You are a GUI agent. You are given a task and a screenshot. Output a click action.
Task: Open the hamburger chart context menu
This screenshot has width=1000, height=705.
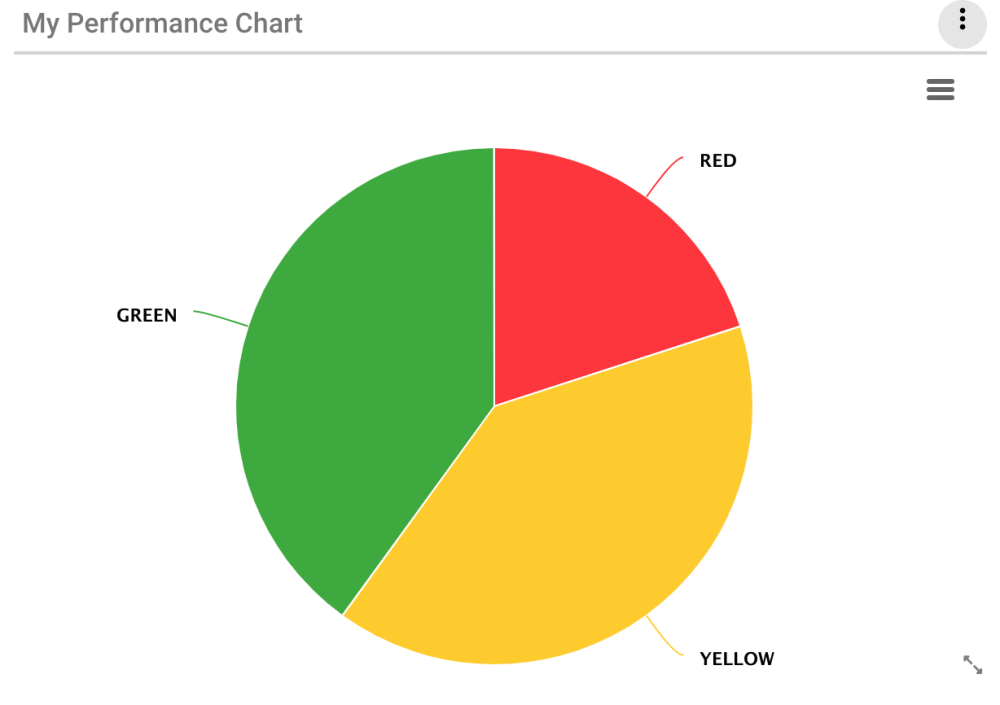pyautogui.click(x=940, y=90)
